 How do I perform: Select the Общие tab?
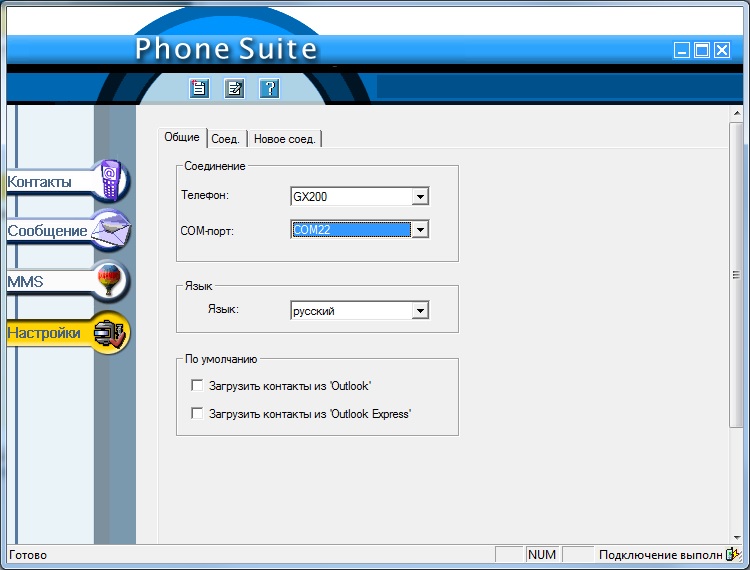(x=182, y=138)
